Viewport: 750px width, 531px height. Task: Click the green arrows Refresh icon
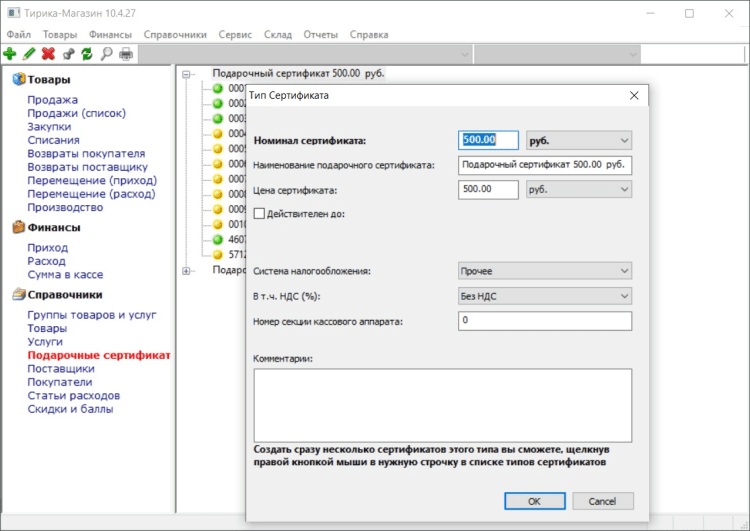pyautogui.click(x=87, y=54)
